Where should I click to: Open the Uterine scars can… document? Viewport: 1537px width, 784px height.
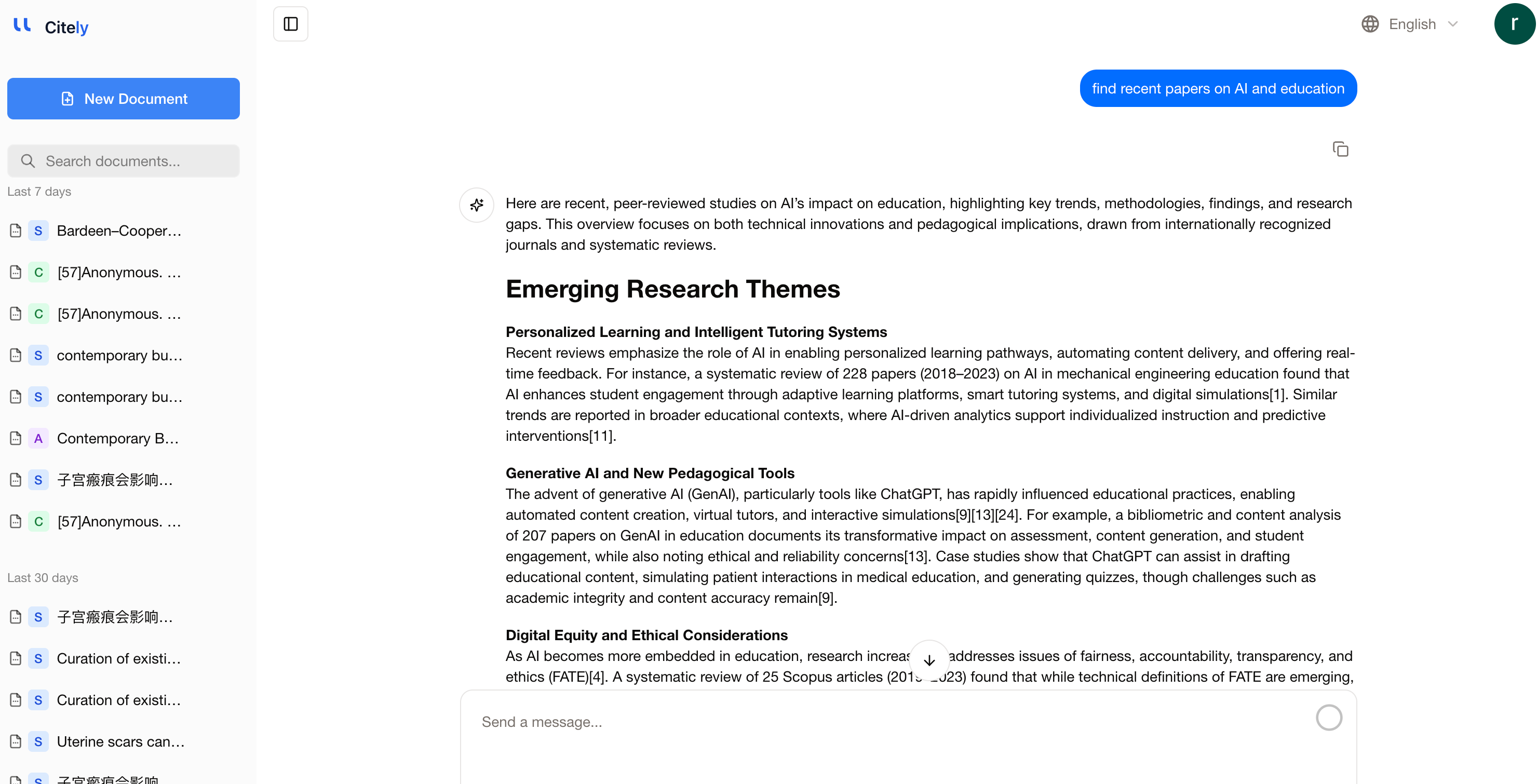[x=120, y=741]
